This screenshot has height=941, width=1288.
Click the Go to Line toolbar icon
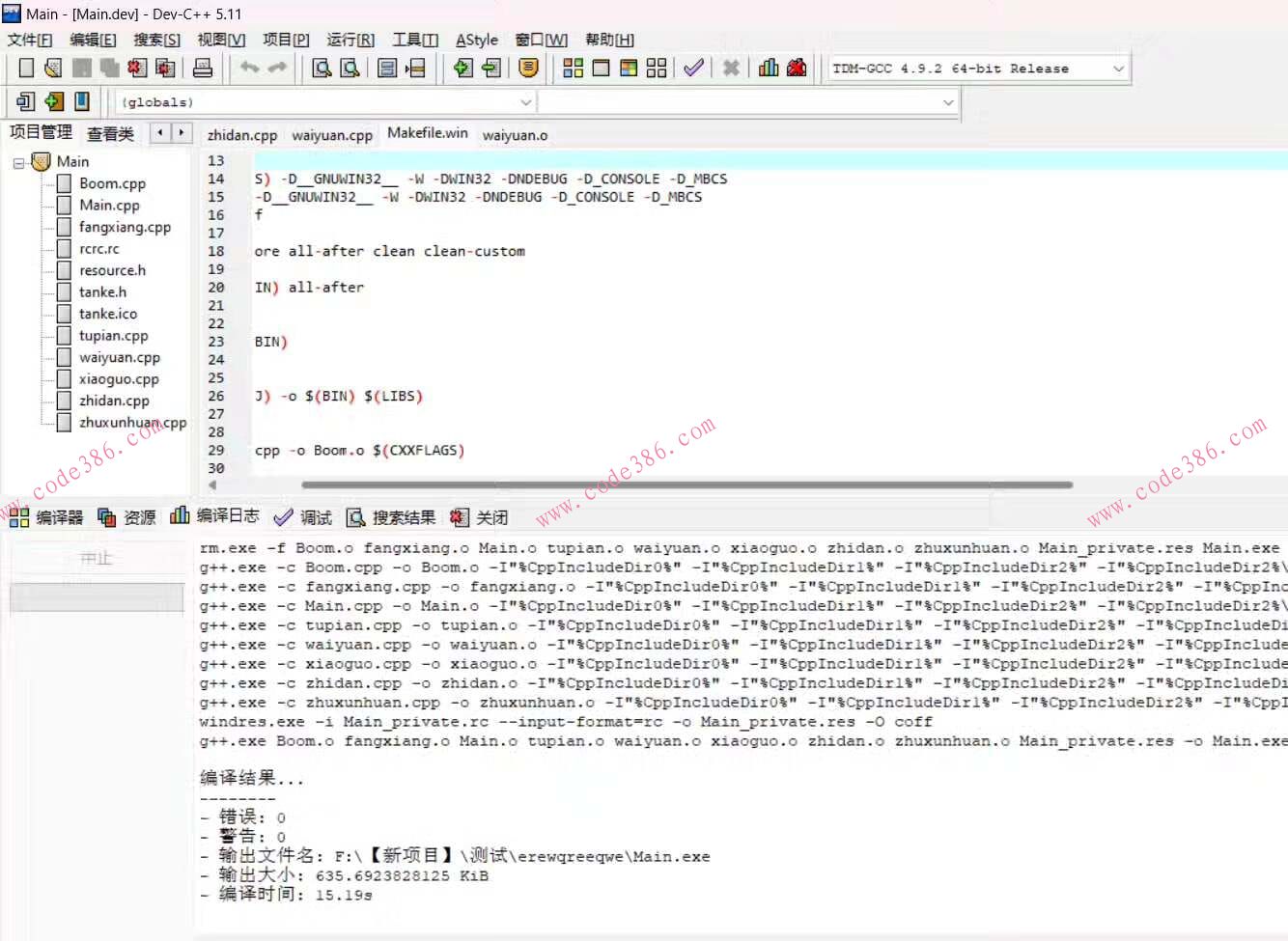click(x=415, y=68)
